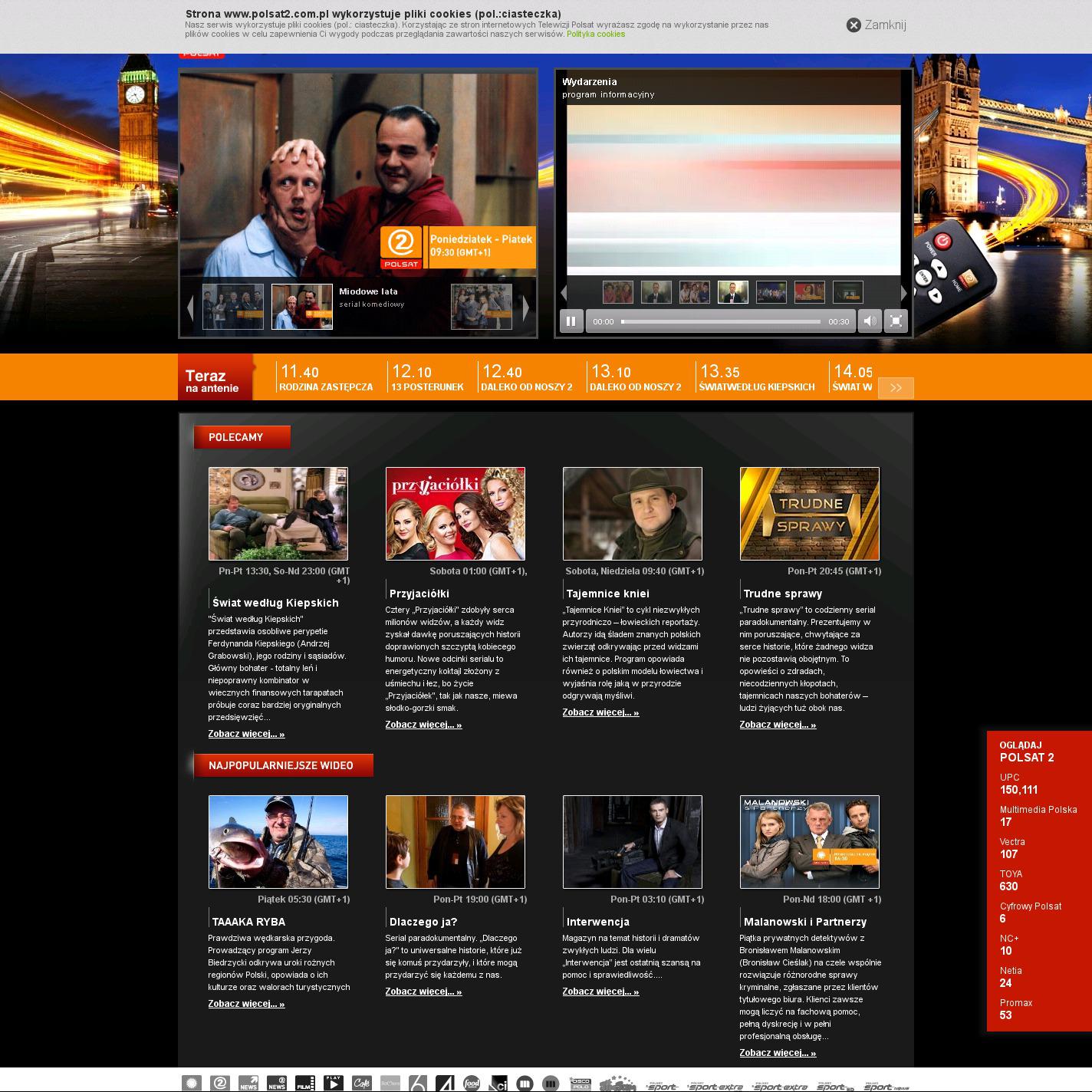The image size is (1092, 1092).
Task: Close the cookies notice with Zamknij
Action: [876, 25]
